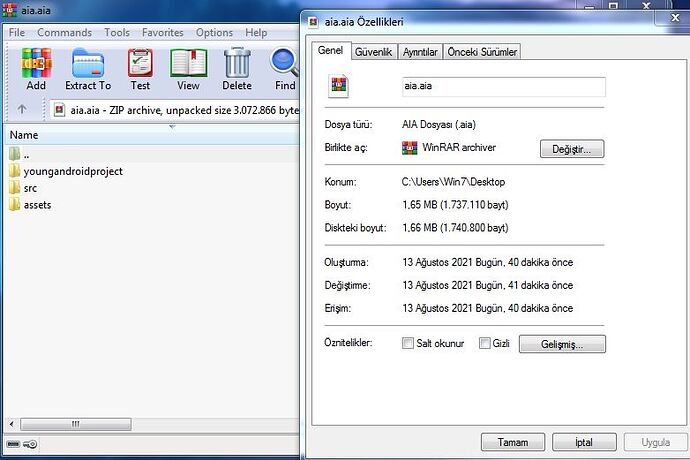Switch to the Güvenlik tab
The image size is (690, 460).
point(374,52)
